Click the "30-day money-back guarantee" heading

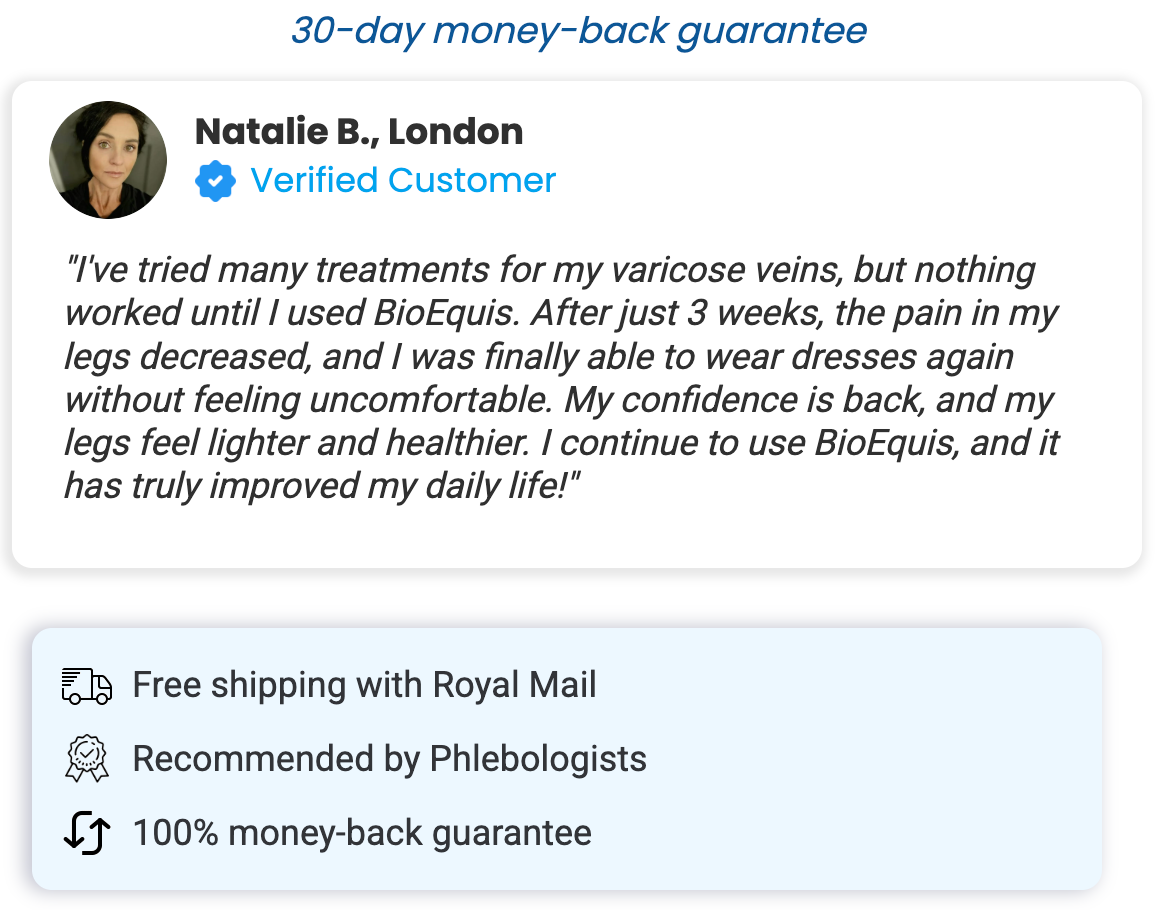(x=579, y=31)
